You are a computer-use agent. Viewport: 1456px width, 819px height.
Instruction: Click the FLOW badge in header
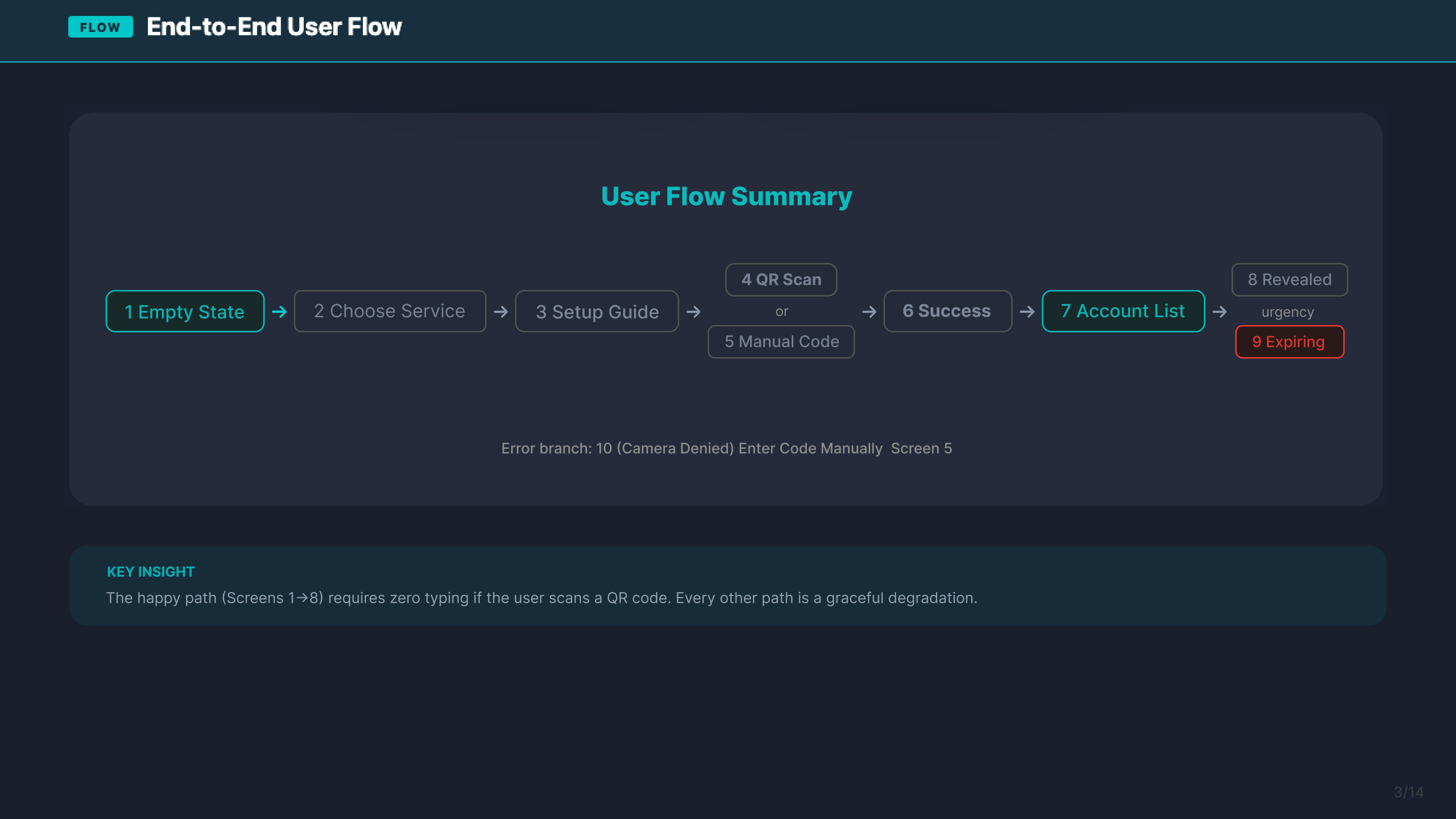[100, 27]
